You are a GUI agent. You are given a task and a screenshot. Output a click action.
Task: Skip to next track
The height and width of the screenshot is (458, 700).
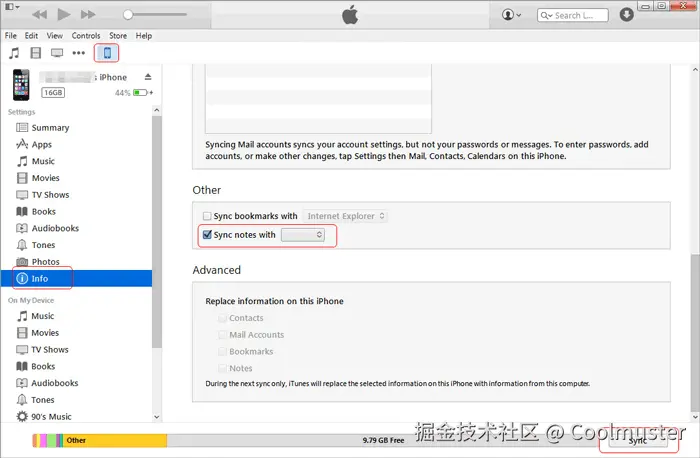pyautogui.click(x=88, y=15)
